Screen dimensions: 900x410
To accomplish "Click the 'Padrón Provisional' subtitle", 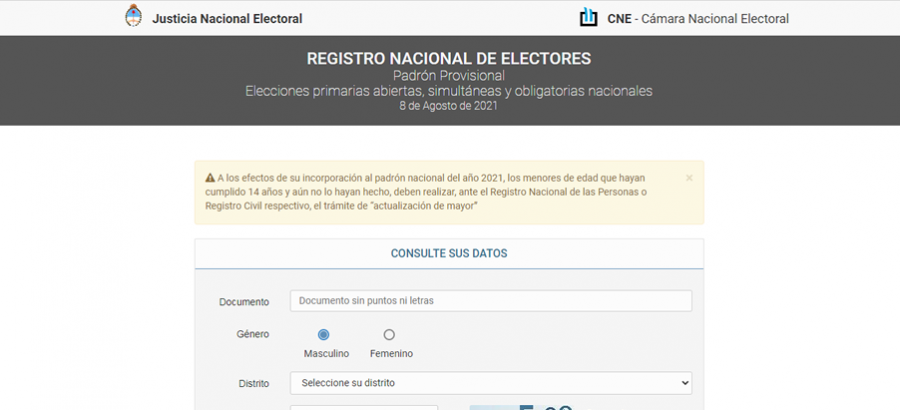I will click(x=449, y=76).
